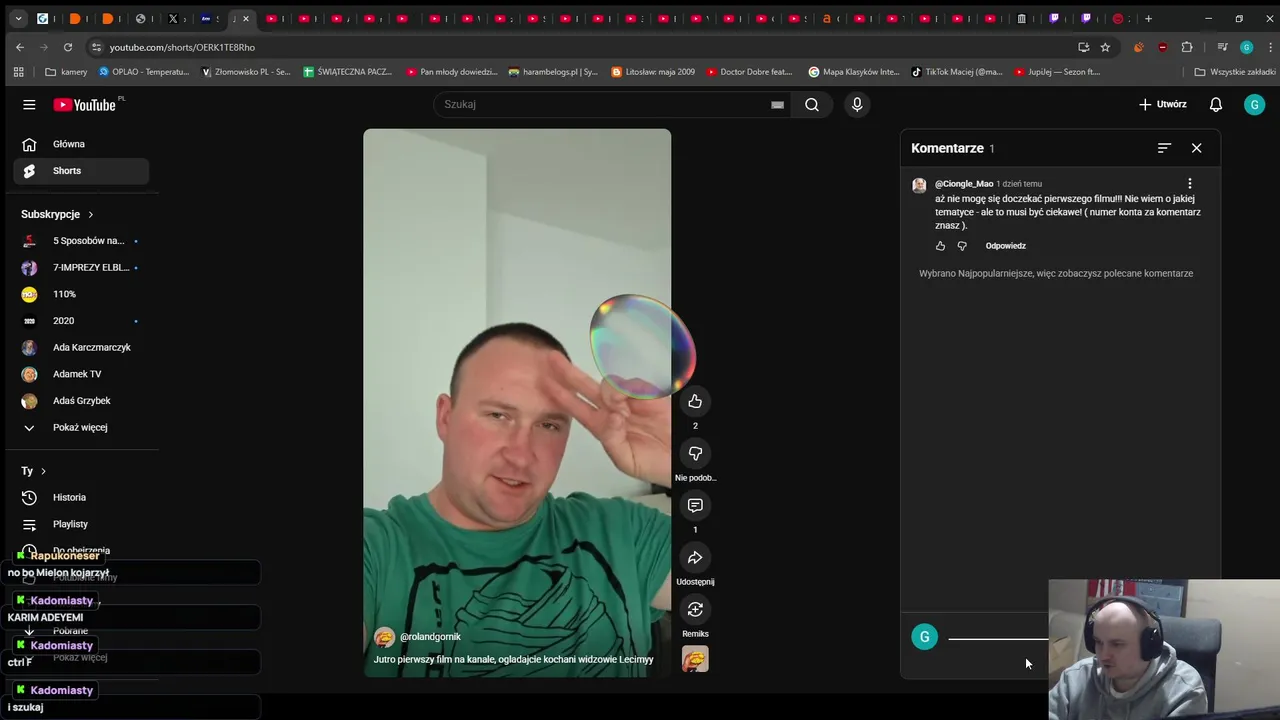Open Ada Karczmarczyk channel

coord(81,347)
